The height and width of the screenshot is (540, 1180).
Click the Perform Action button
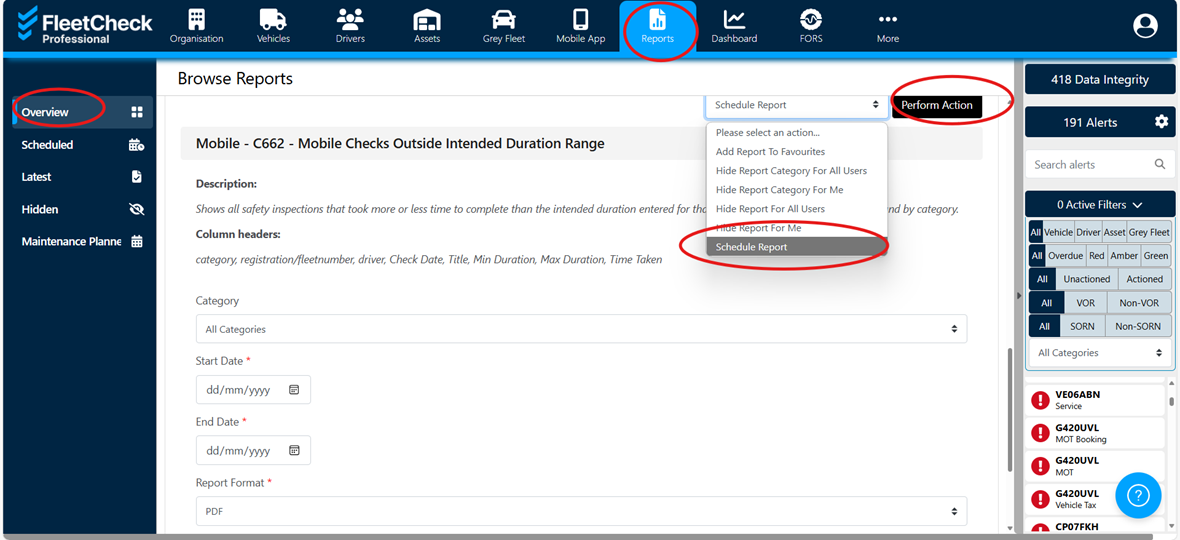[x=936, y=105]
